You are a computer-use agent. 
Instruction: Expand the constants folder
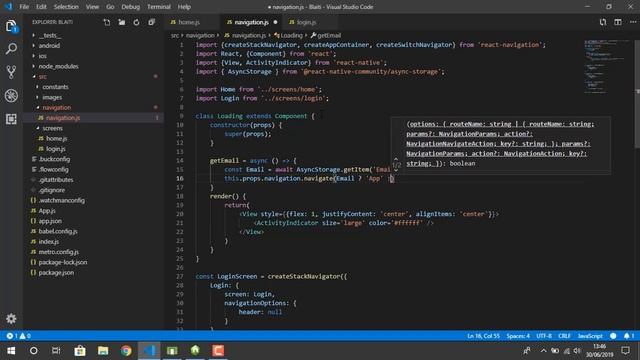[x=55, y=87]
